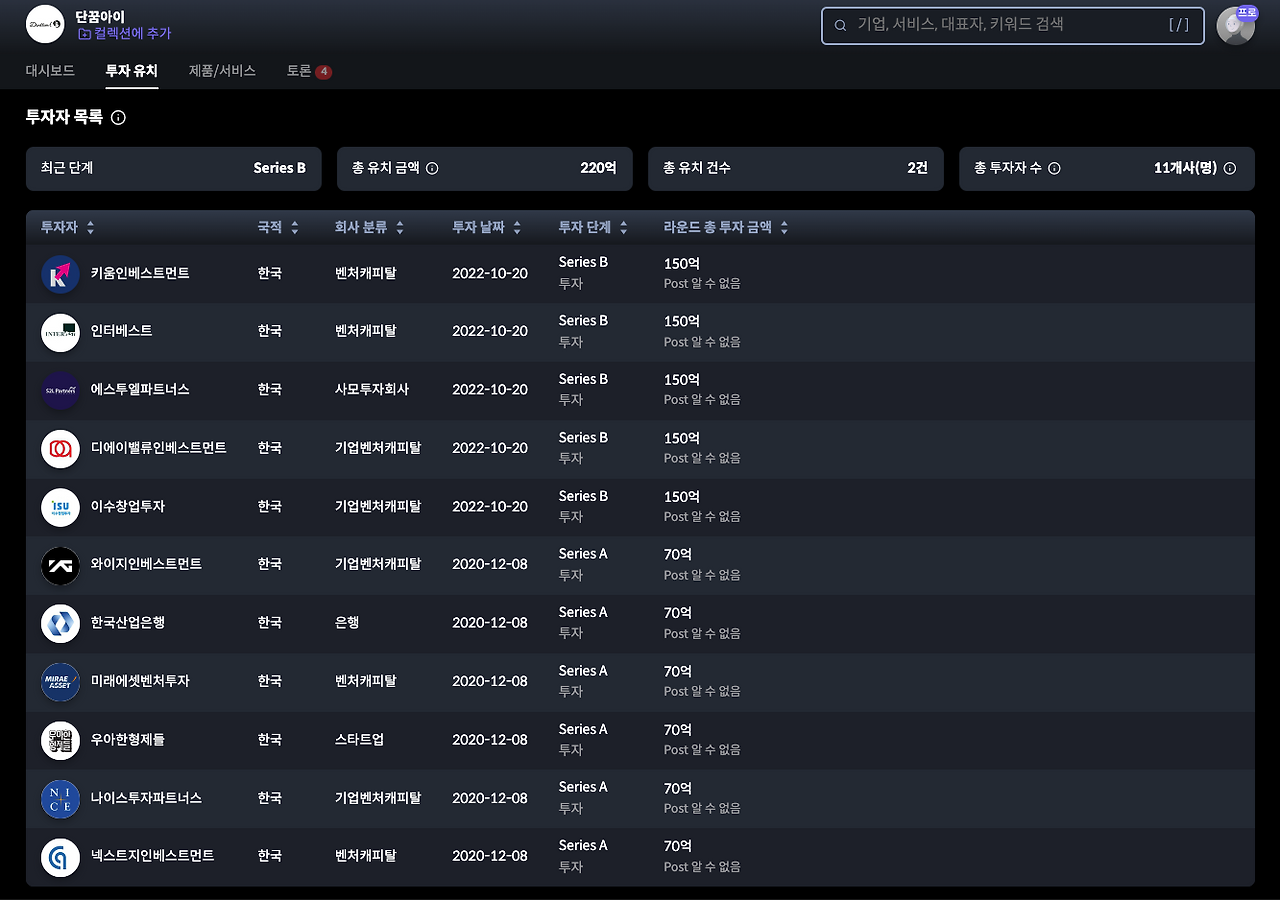Sort table by 회사 분류 column
This screenshot has width=1280, height=900.
point(369,228)
